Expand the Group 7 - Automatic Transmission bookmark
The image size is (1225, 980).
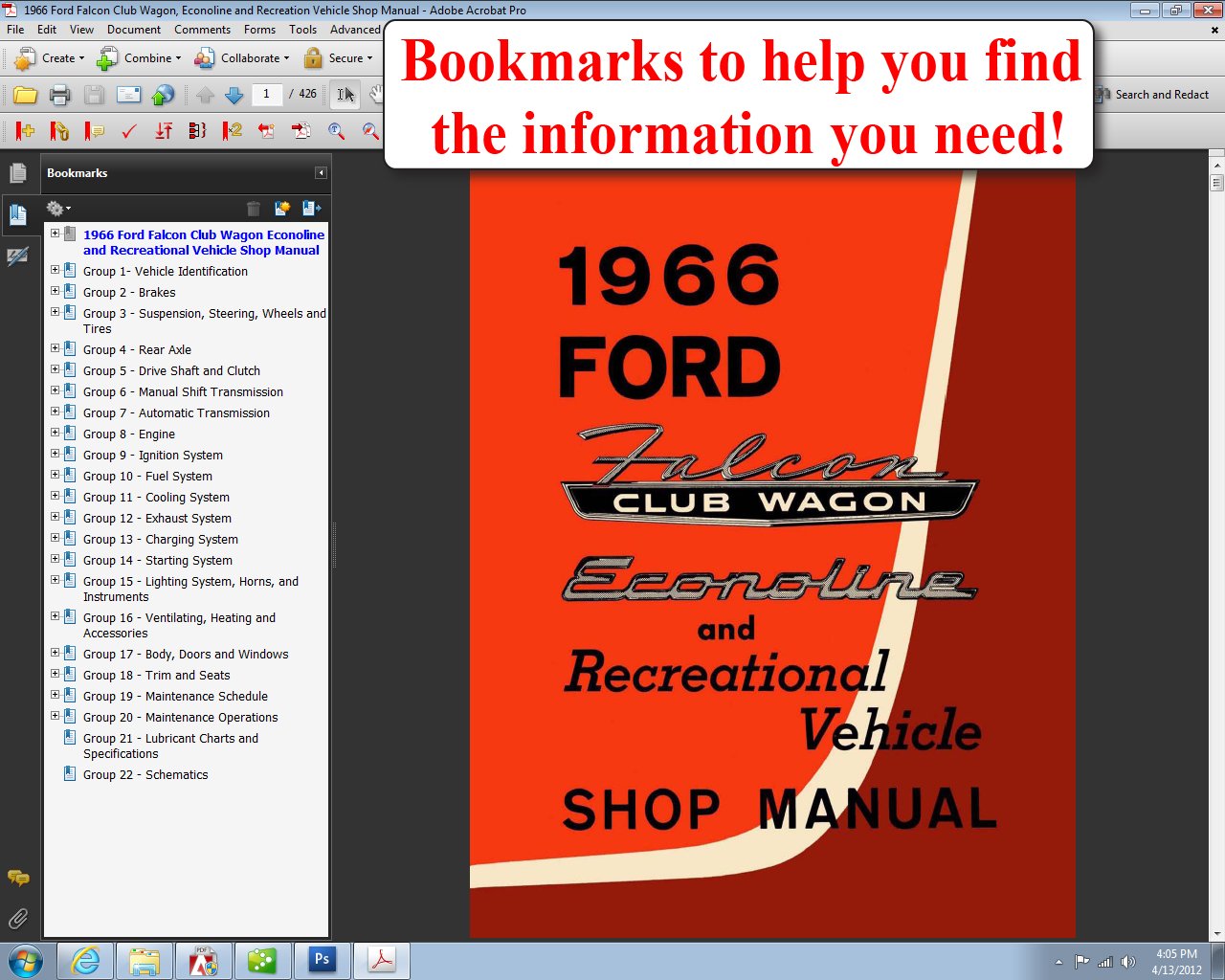coord(55,412)
